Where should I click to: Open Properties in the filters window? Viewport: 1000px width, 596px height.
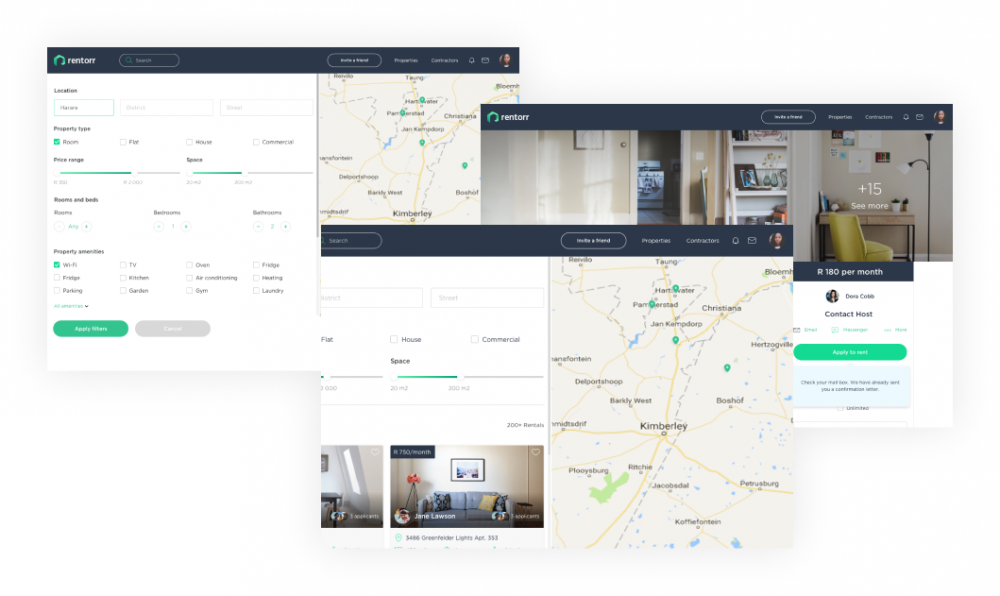pyautogui.click(x=406, y=61)
